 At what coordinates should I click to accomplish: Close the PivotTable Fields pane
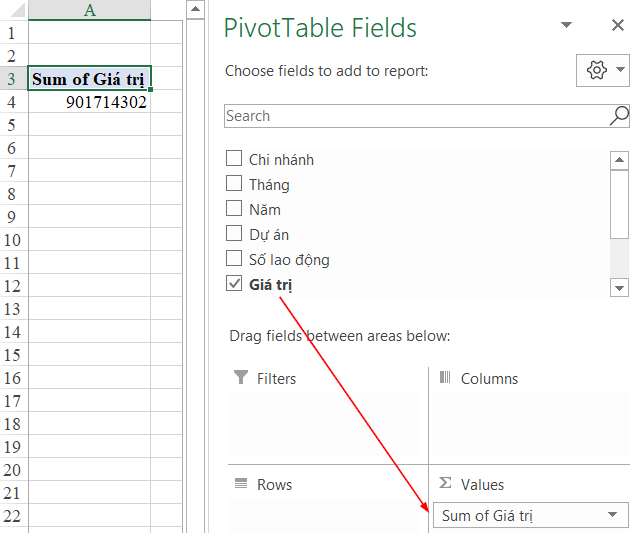(618, 25)
